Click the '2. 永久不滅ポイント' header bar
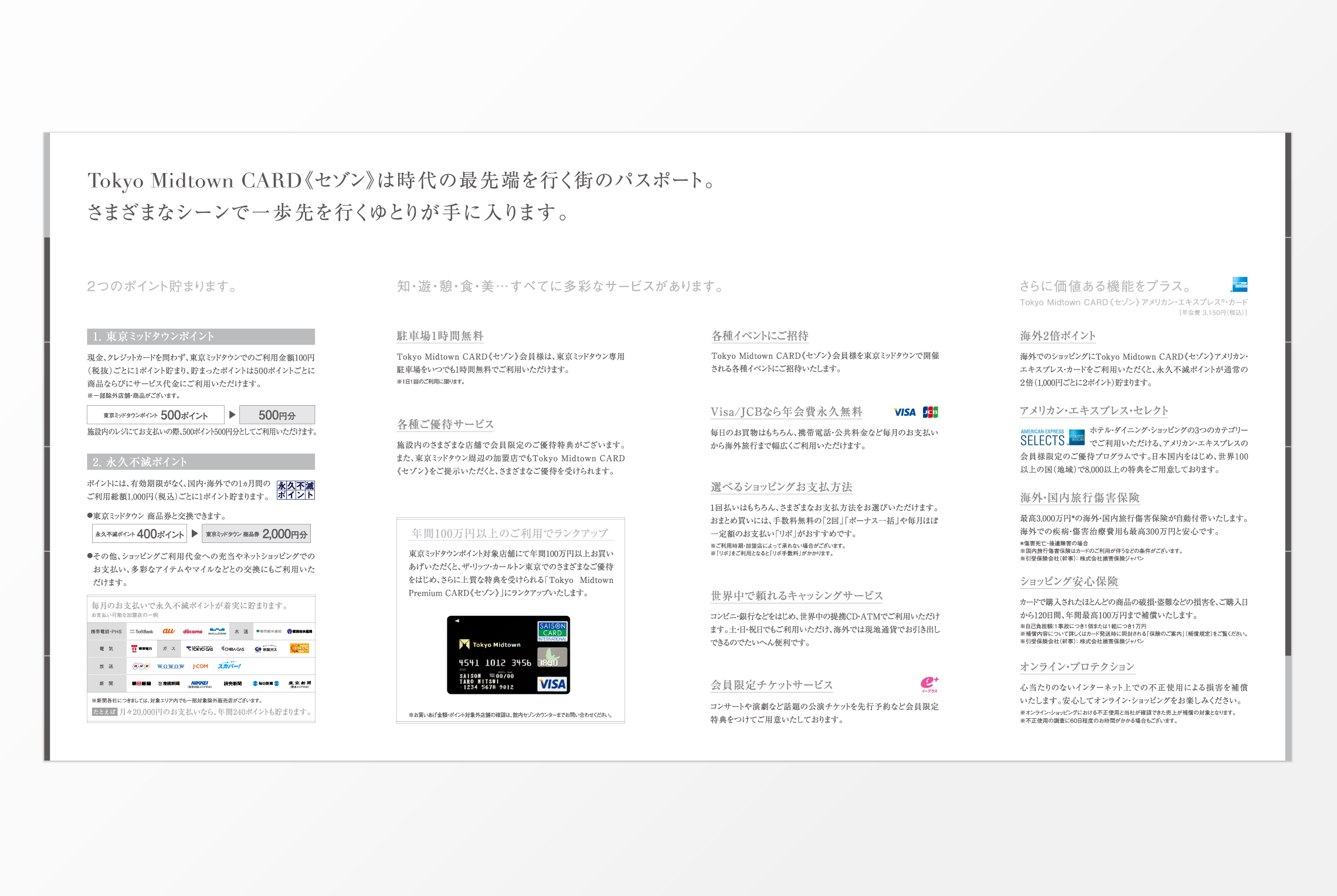 click(x=201, y=462)
